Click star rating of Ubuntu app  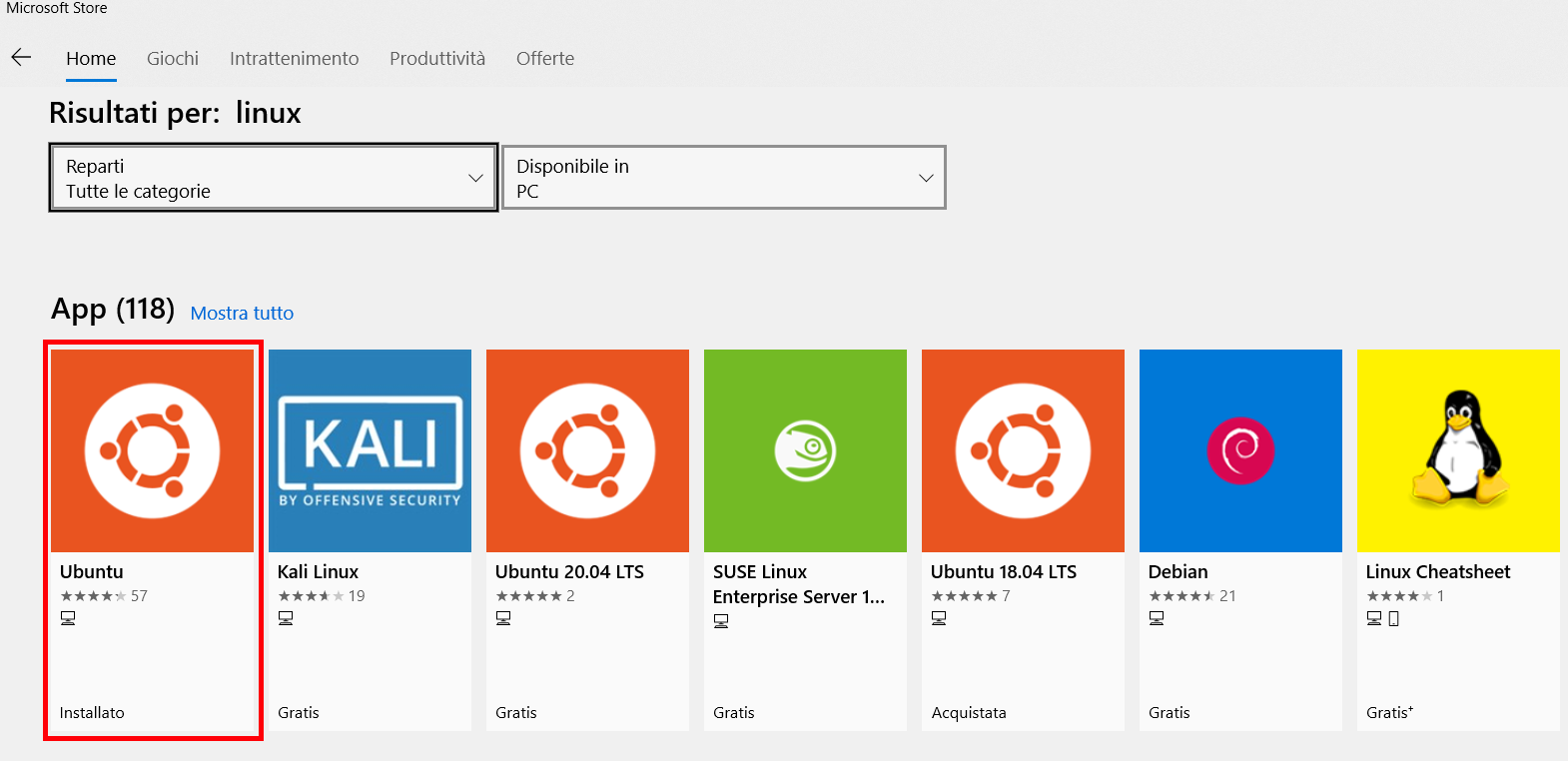pyautogui.click(x=93, y=596)
